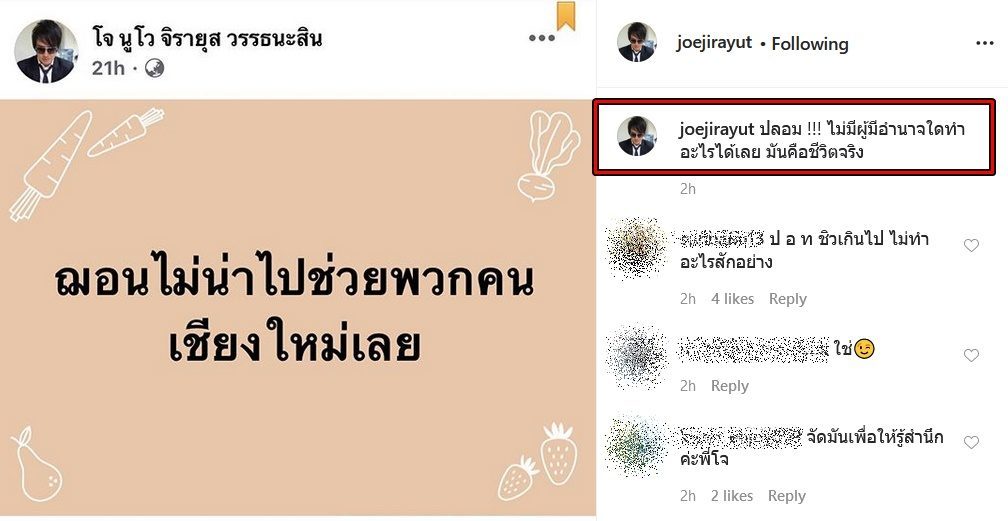Click joejirayut avatar beside the highlighted caption

tap(636, 136)
